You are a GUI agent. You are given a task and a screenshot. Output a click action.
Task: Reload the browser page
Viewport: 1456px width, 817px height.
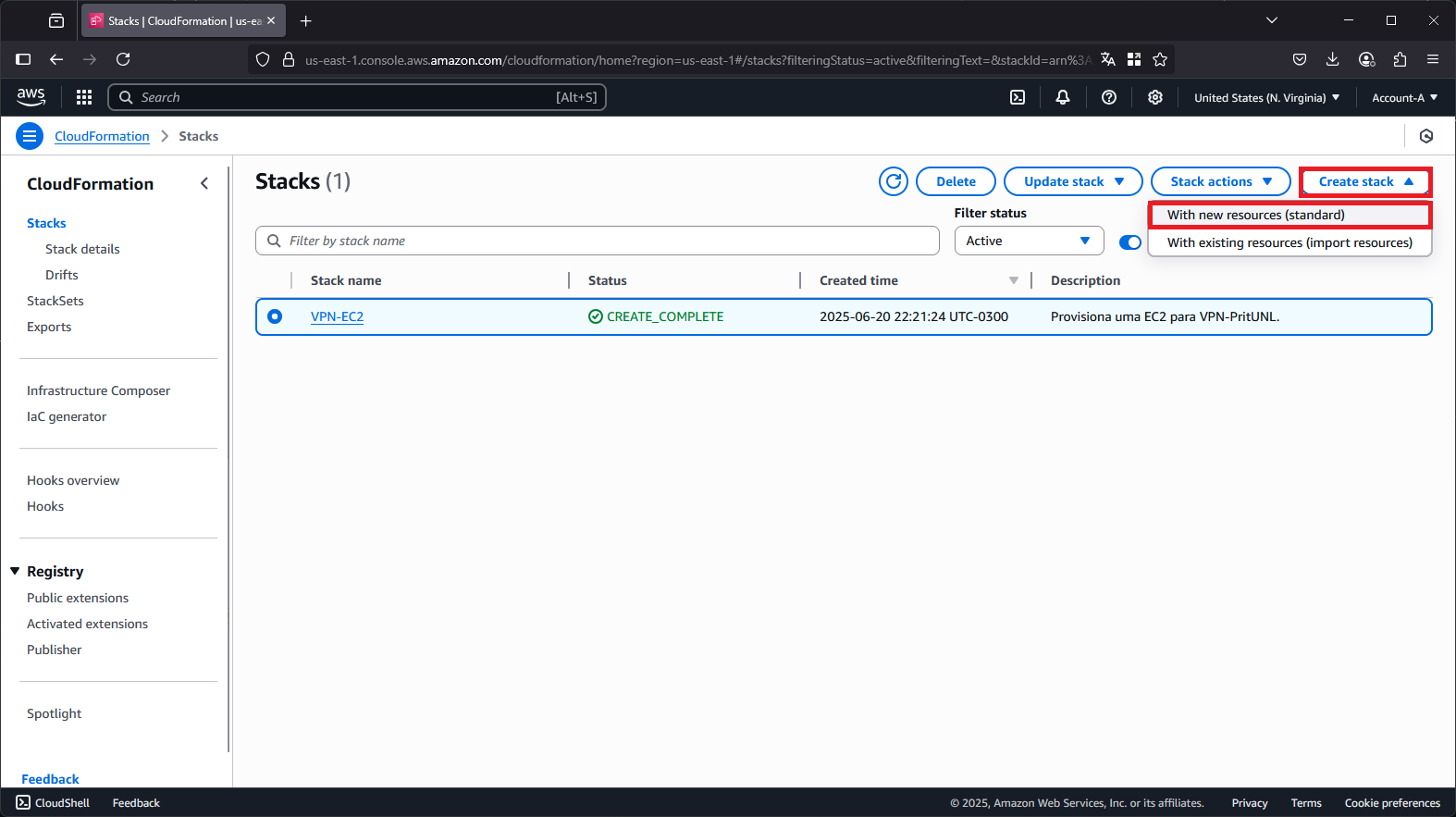tap(123, 59)
